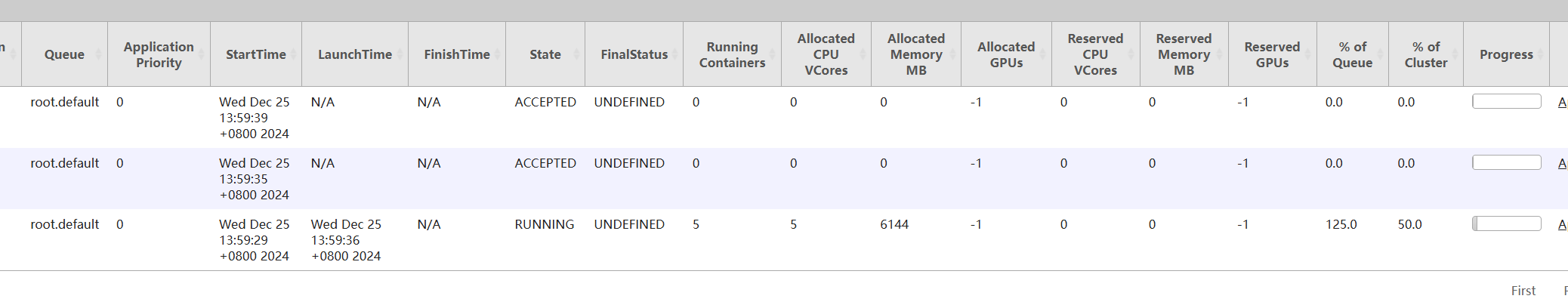Screen dimensions: 1568x305
Task: Sort by Allocated Memory MB header
Action: click(x=915, y=54)
